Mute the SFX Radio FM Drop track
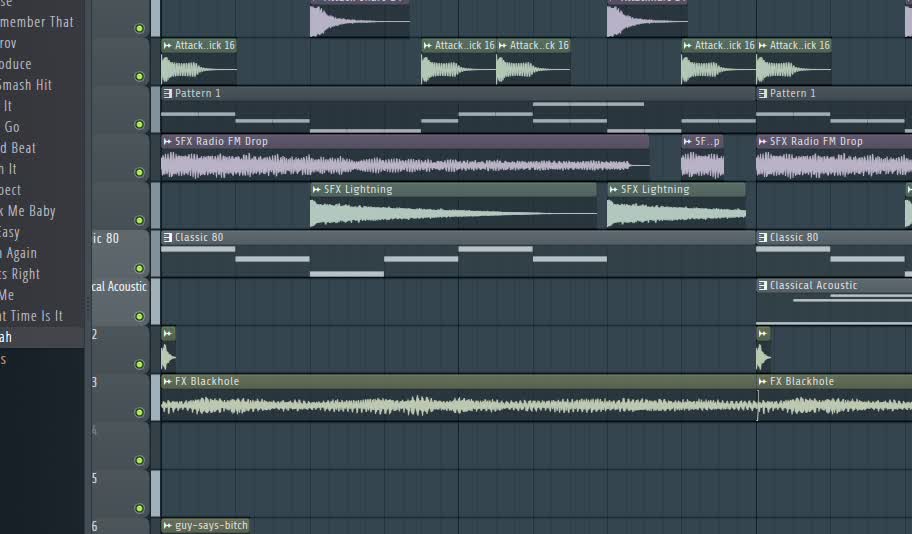 click(140, 172)
